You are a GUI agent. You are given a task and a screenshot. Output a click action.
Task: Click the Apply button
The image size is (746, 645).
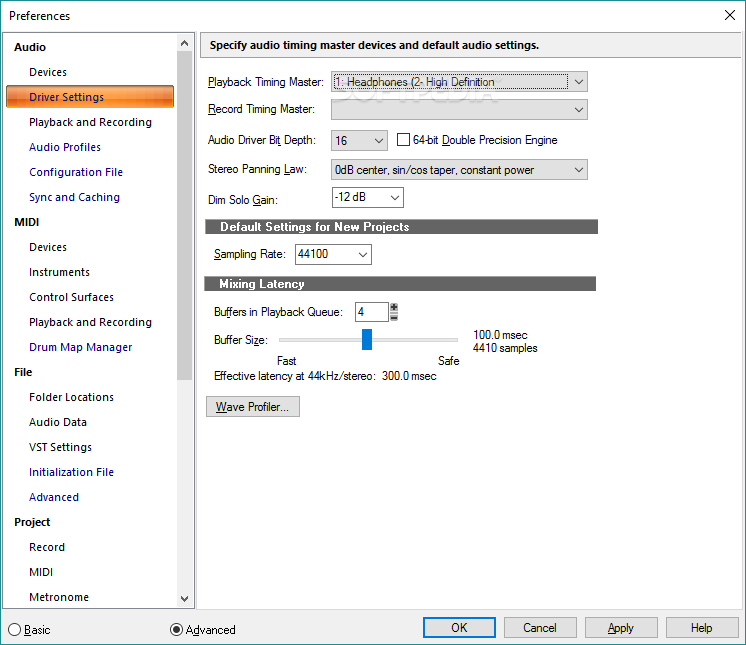621,627
